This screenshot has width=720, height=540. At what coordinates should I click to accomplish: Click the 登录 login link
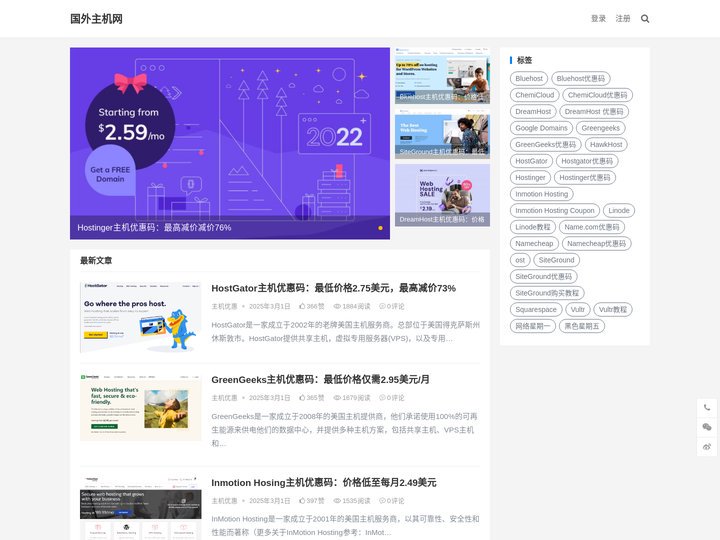pos(598,18)
